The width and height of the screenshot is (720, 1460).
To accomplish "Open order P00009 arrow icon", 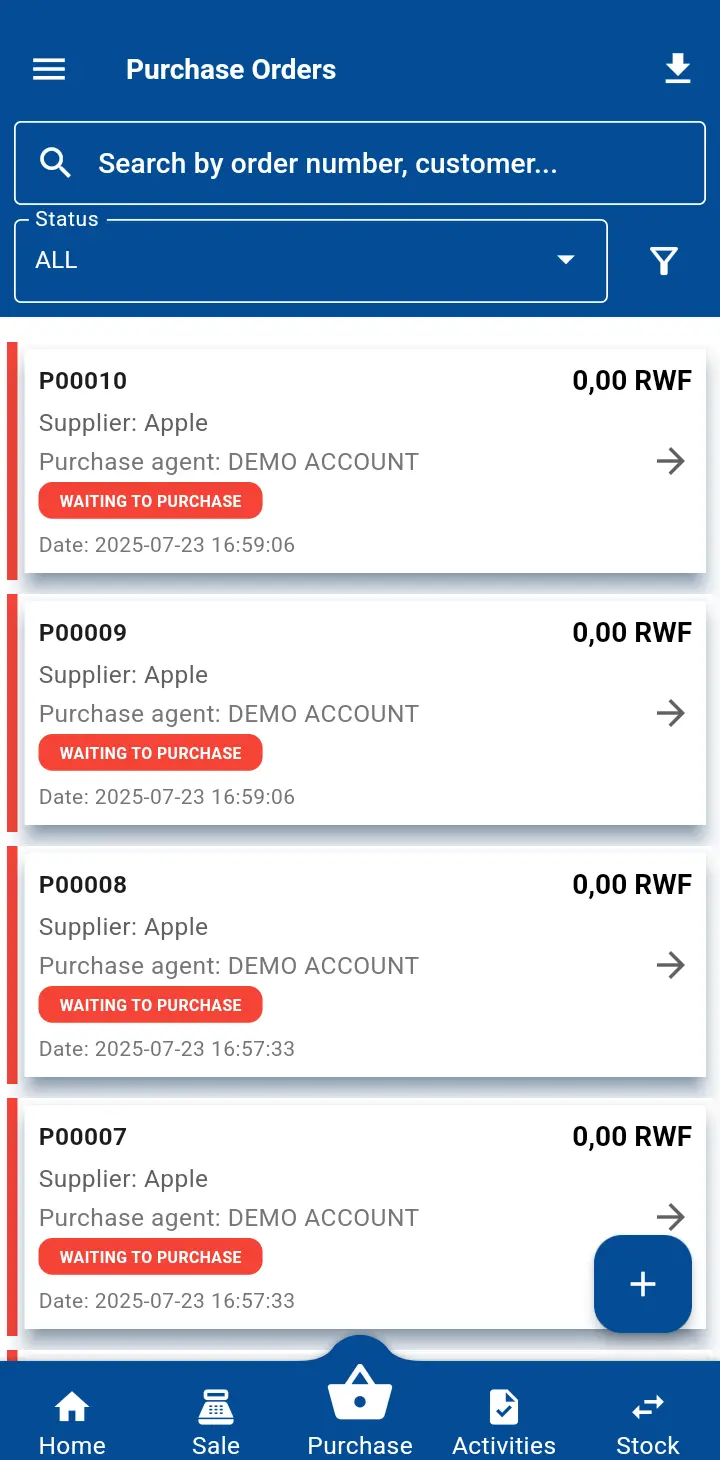I will point(670,713).
